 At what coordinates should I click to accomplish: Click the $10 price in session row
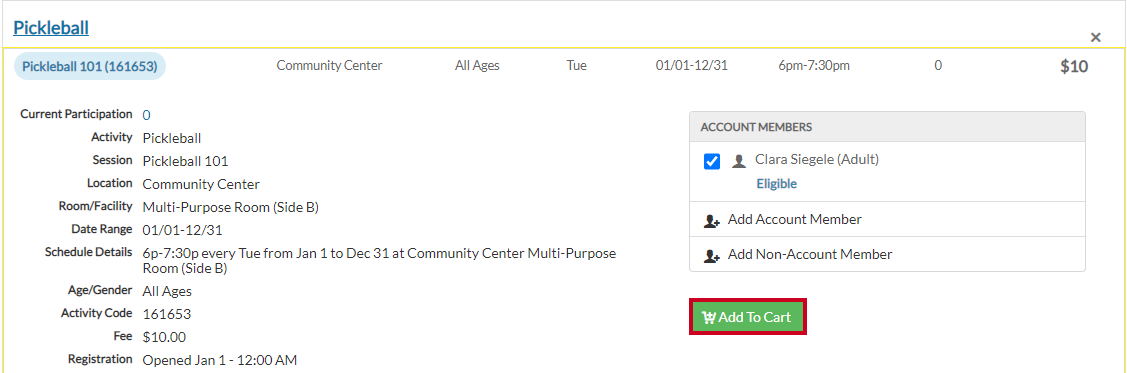click(x=1074, y=67)
